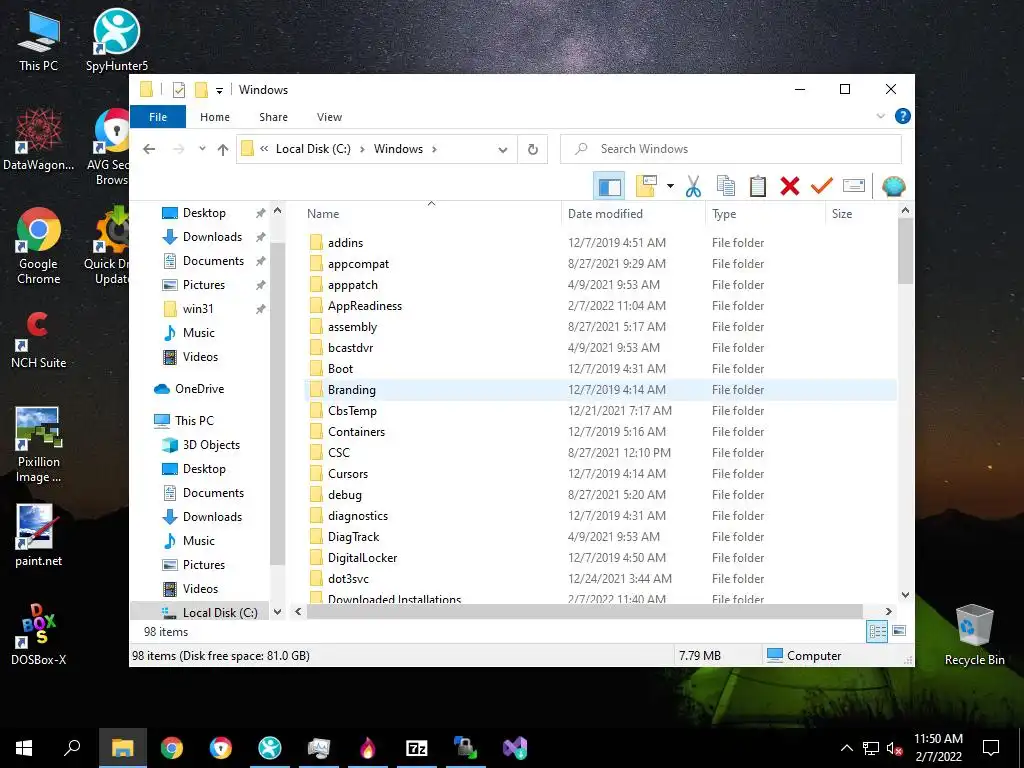Refresh the Windows folder view
The height and width of the screenshot is (768, 1024).
(533, 150)
